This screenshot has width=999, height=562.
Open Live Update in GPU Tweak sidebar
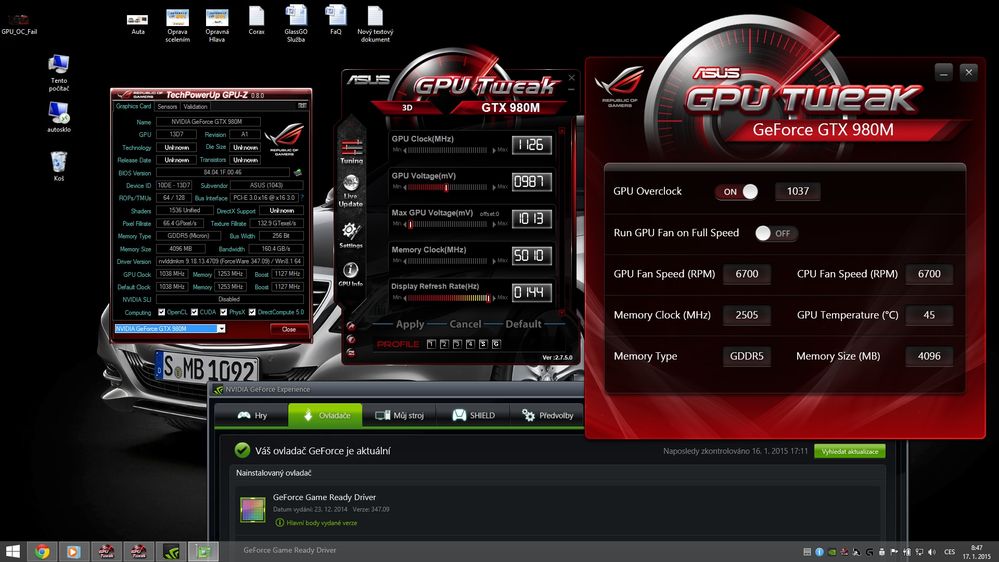(x=350, y=191)
